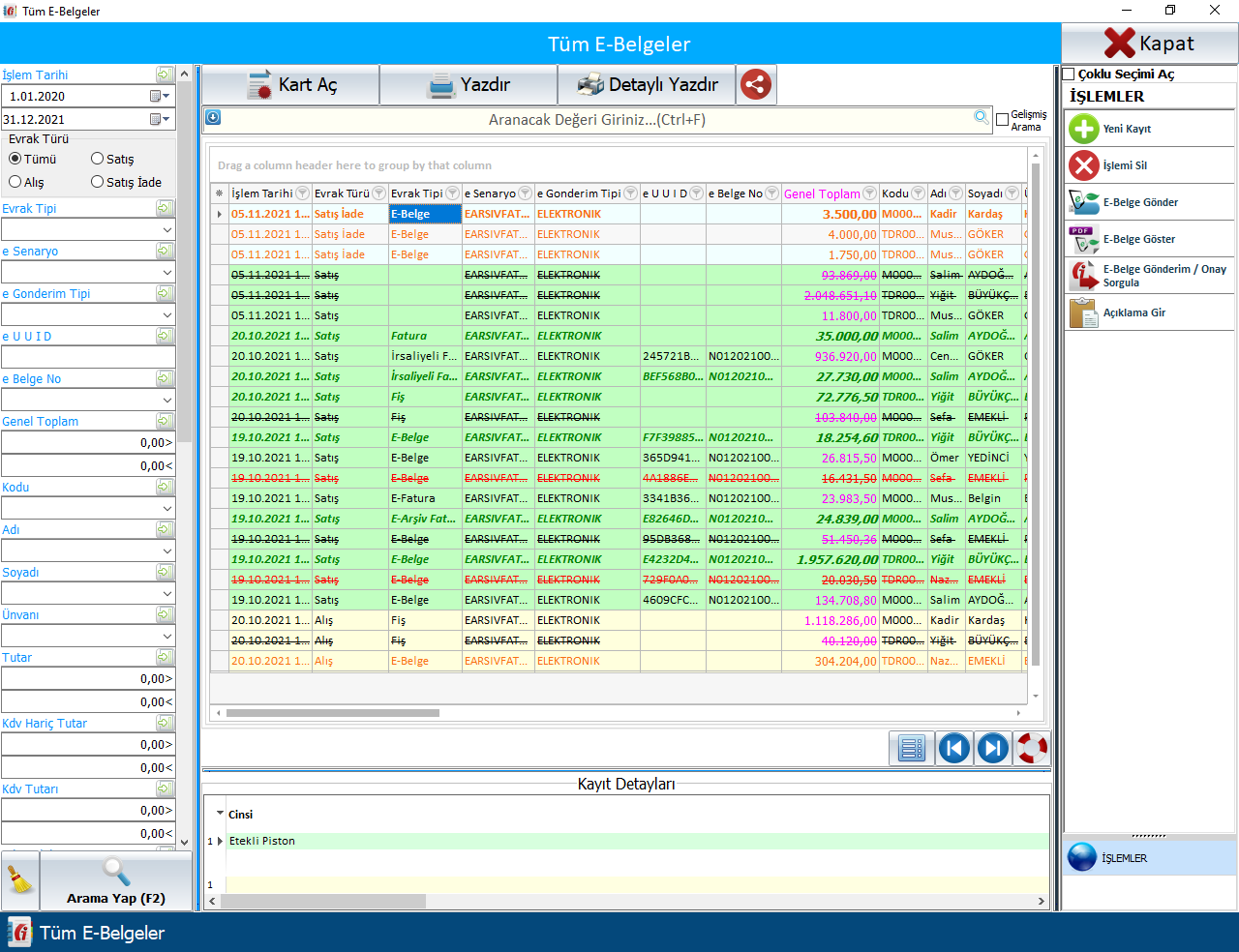Viewport: 1239px width, 952px height.
Task: Click the 3.500,00 Genel Toplam cell
Action: (830, 214)
